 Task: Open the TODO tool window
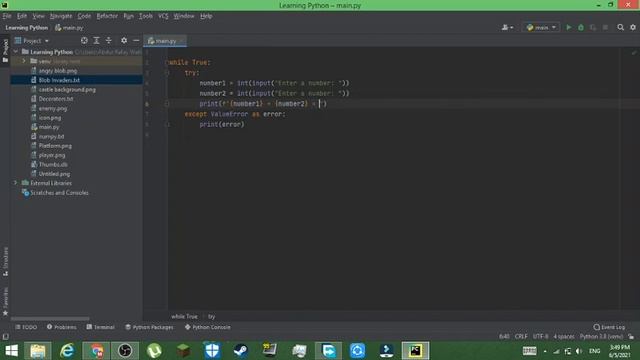pos(26,327)
